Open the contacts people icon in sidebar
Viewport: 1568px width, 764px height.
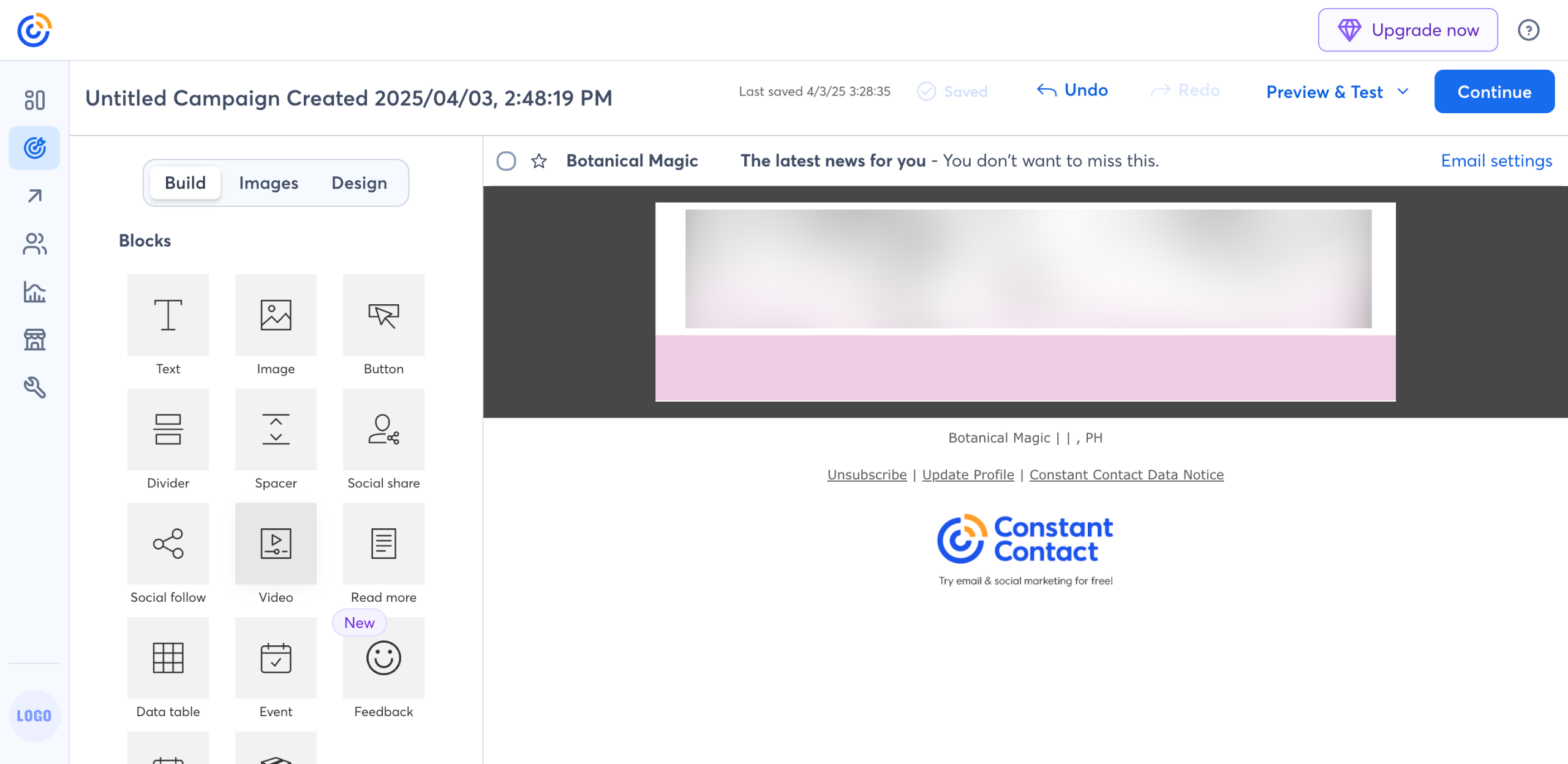pos(34,244)
